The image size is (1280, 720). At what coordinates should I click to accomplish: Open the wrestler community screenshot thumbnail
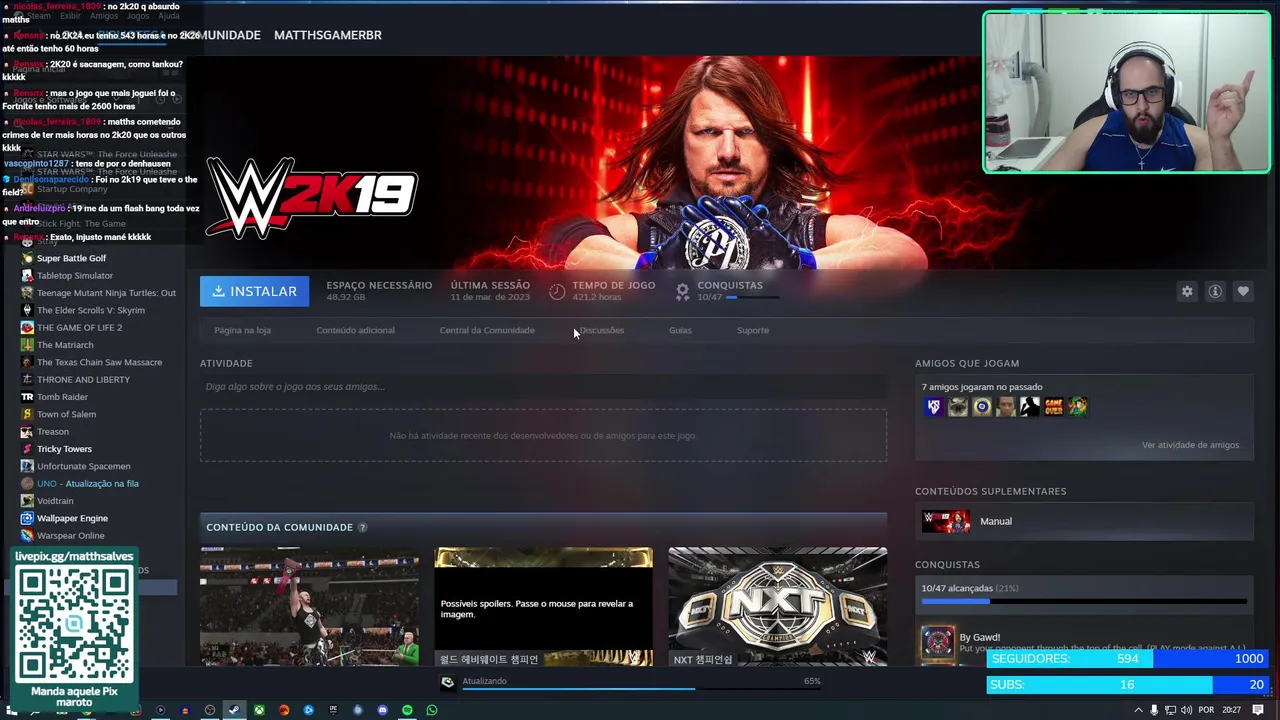pyautogui.click(x=309, y=606)
